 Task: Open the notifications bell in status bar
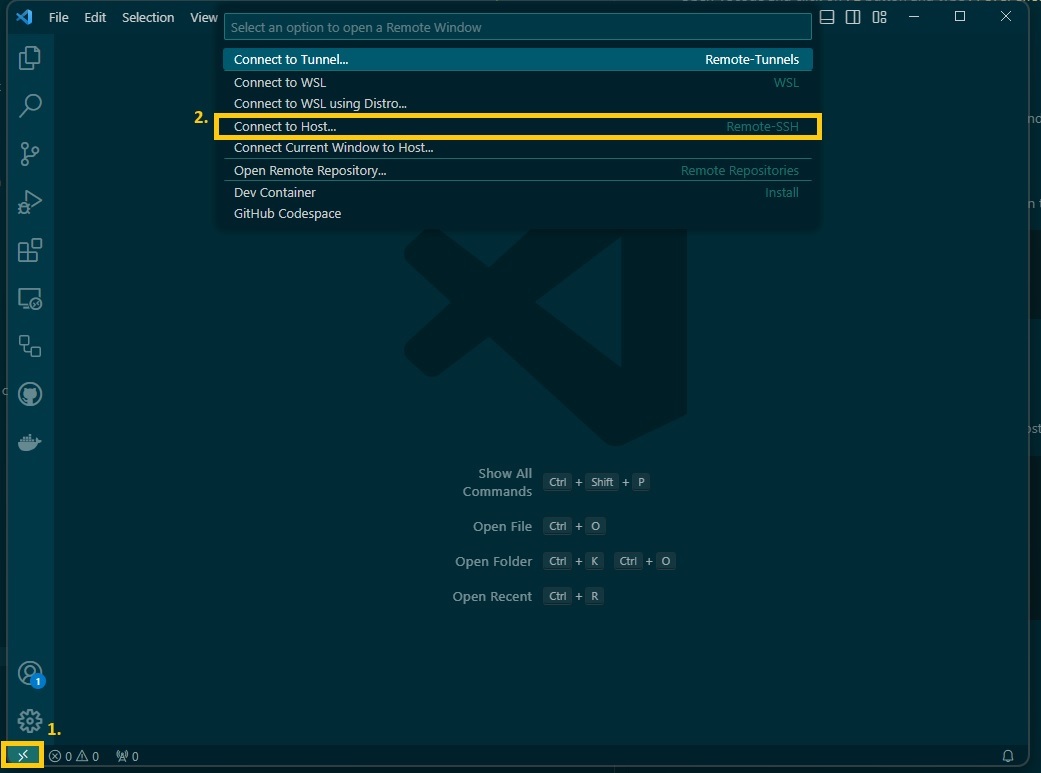pyautogui.click(x=1008, y=756)
